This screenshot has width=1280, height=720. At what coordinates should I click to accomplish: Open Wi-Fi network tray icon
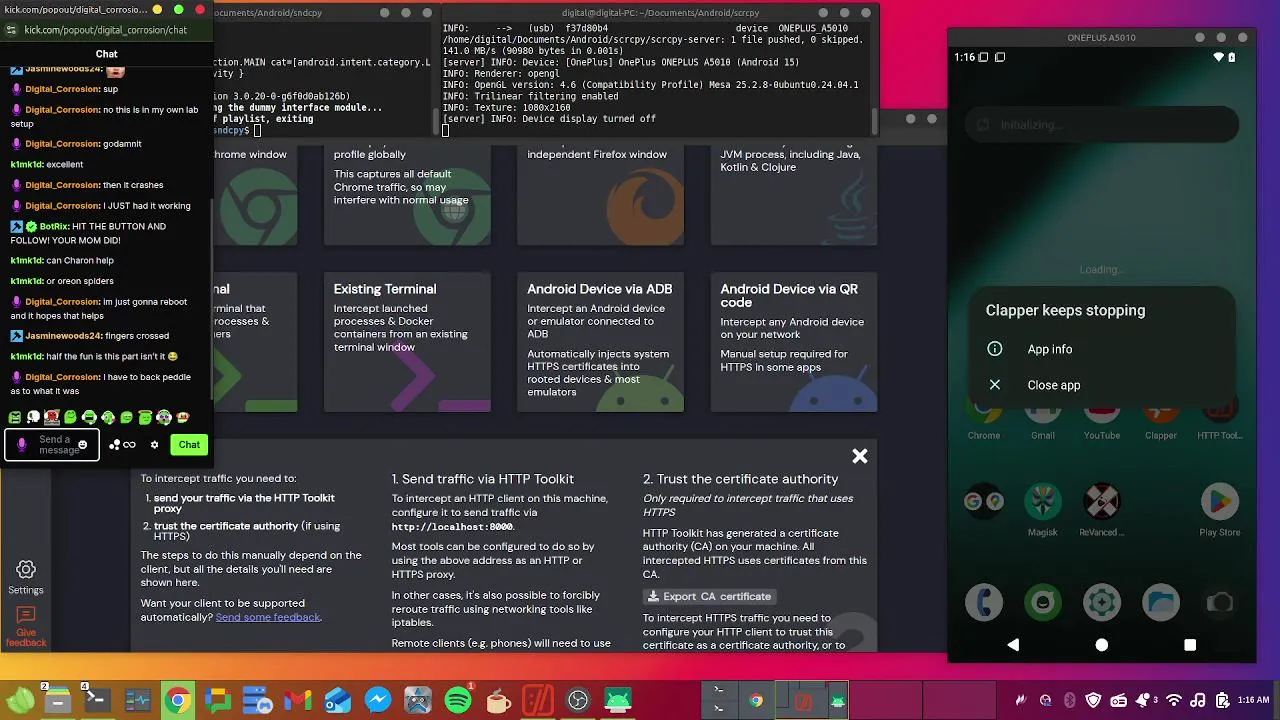(x=1175, y=701)
